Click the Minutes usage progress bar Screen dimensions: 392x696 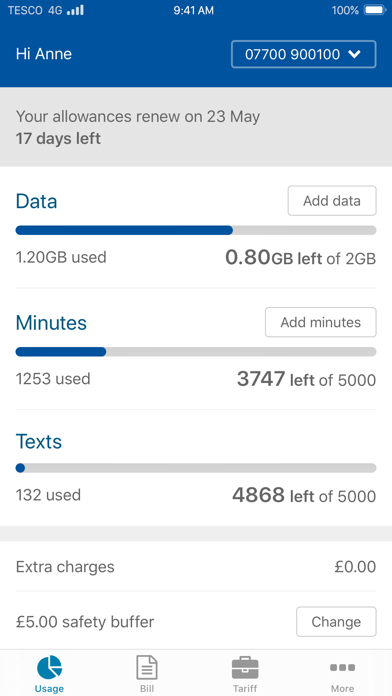pyautogui.click(x=196, y=352)
